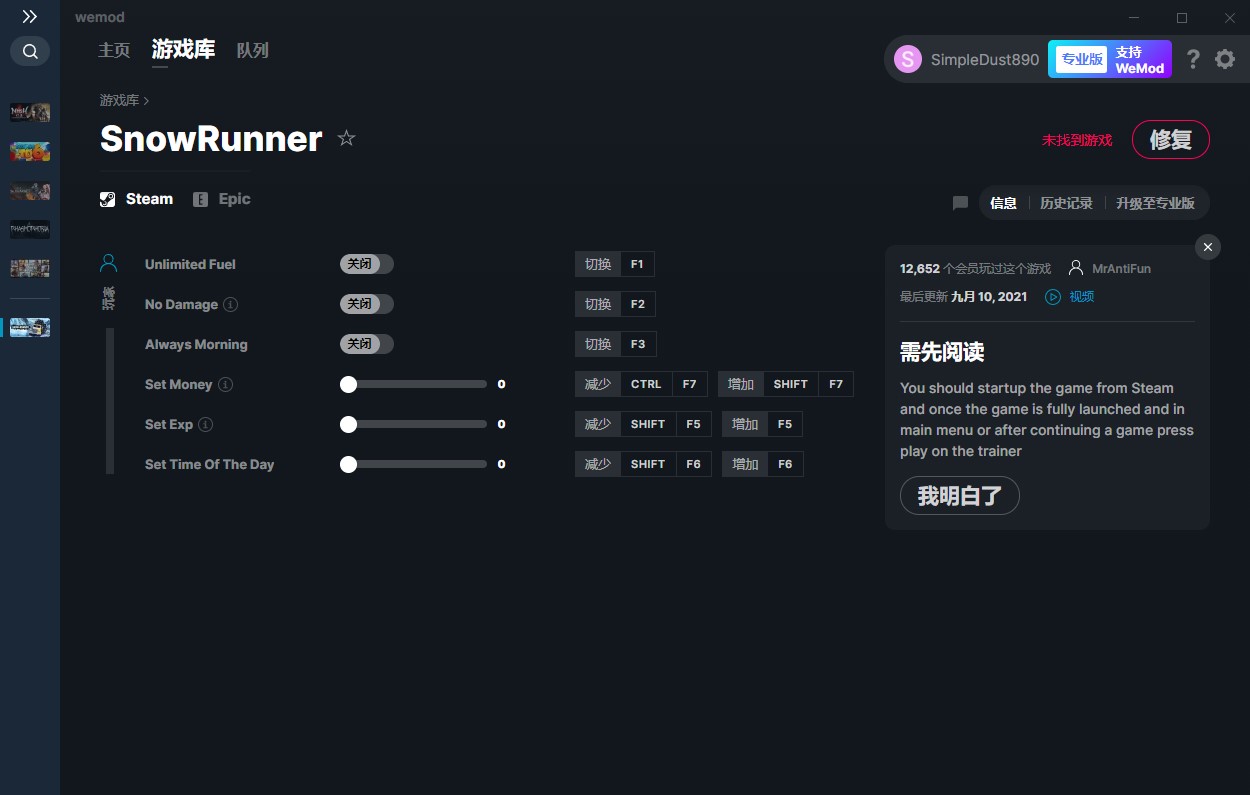Select the SnowRunner thumbnail in sidebar
Screen dimensions: 1250x795
30,327
